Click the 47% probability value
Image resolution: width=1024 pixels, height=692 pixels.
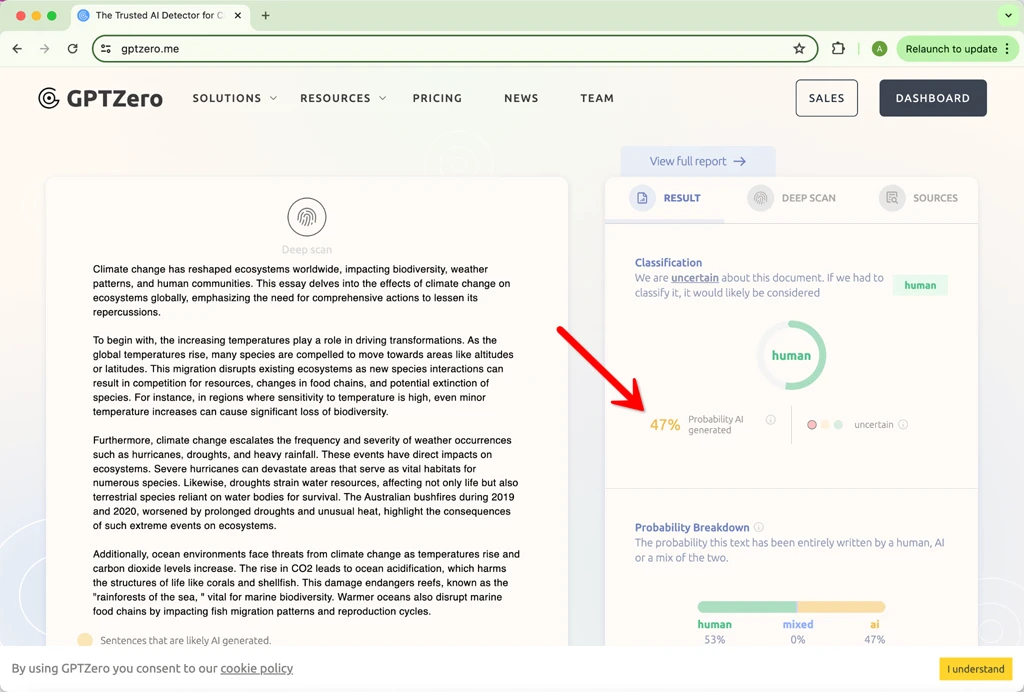[665, 425]
